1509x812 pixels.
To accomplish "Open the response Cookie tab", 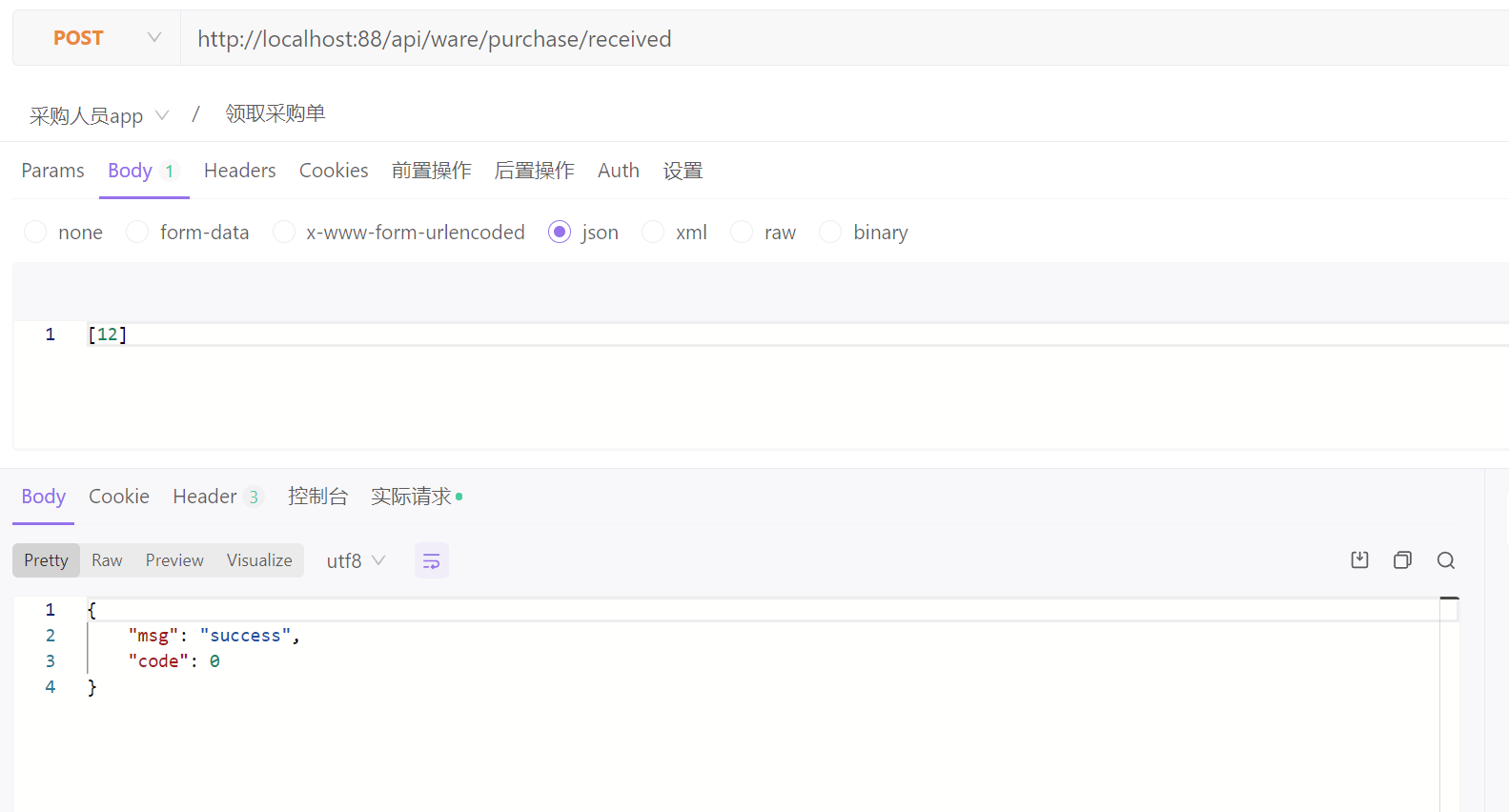I will (x=119, y=497).
